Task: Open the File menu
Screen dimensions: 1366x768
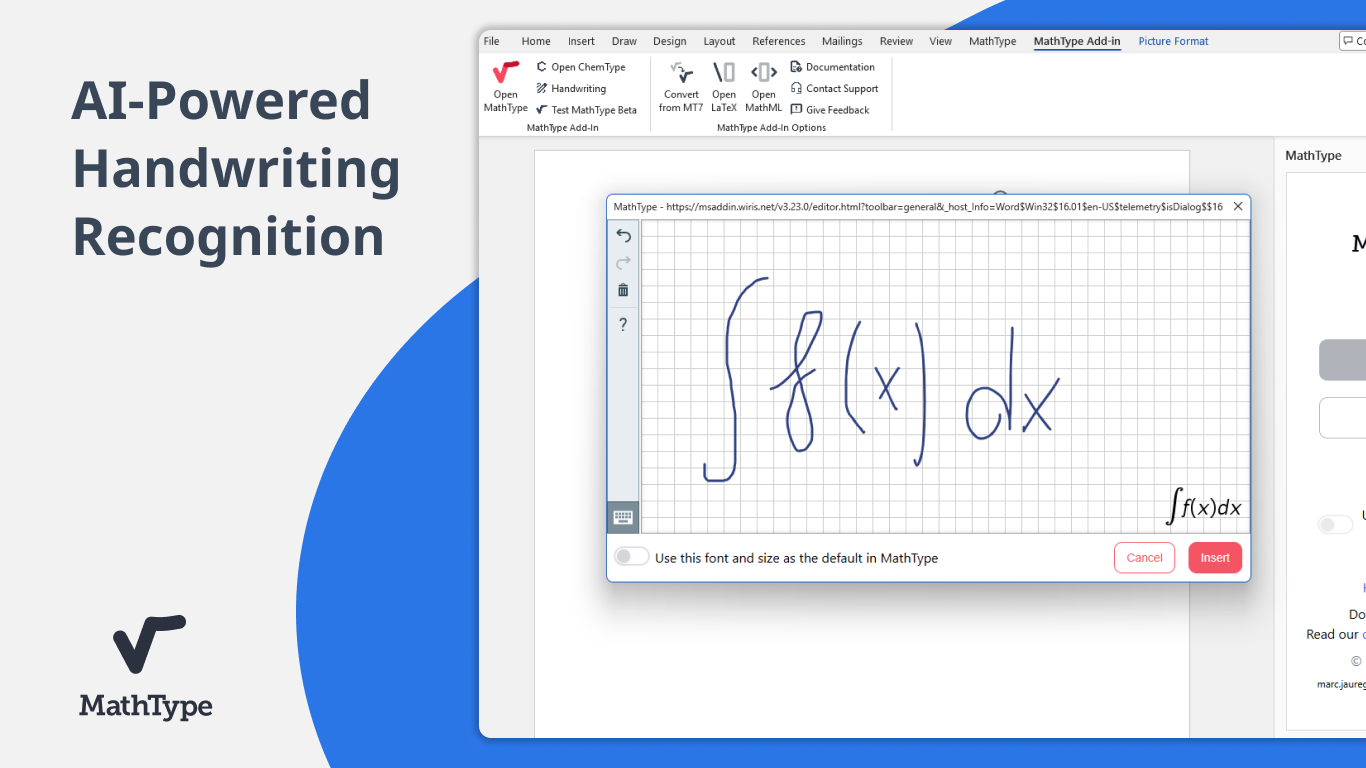Action: click(491, 41)
